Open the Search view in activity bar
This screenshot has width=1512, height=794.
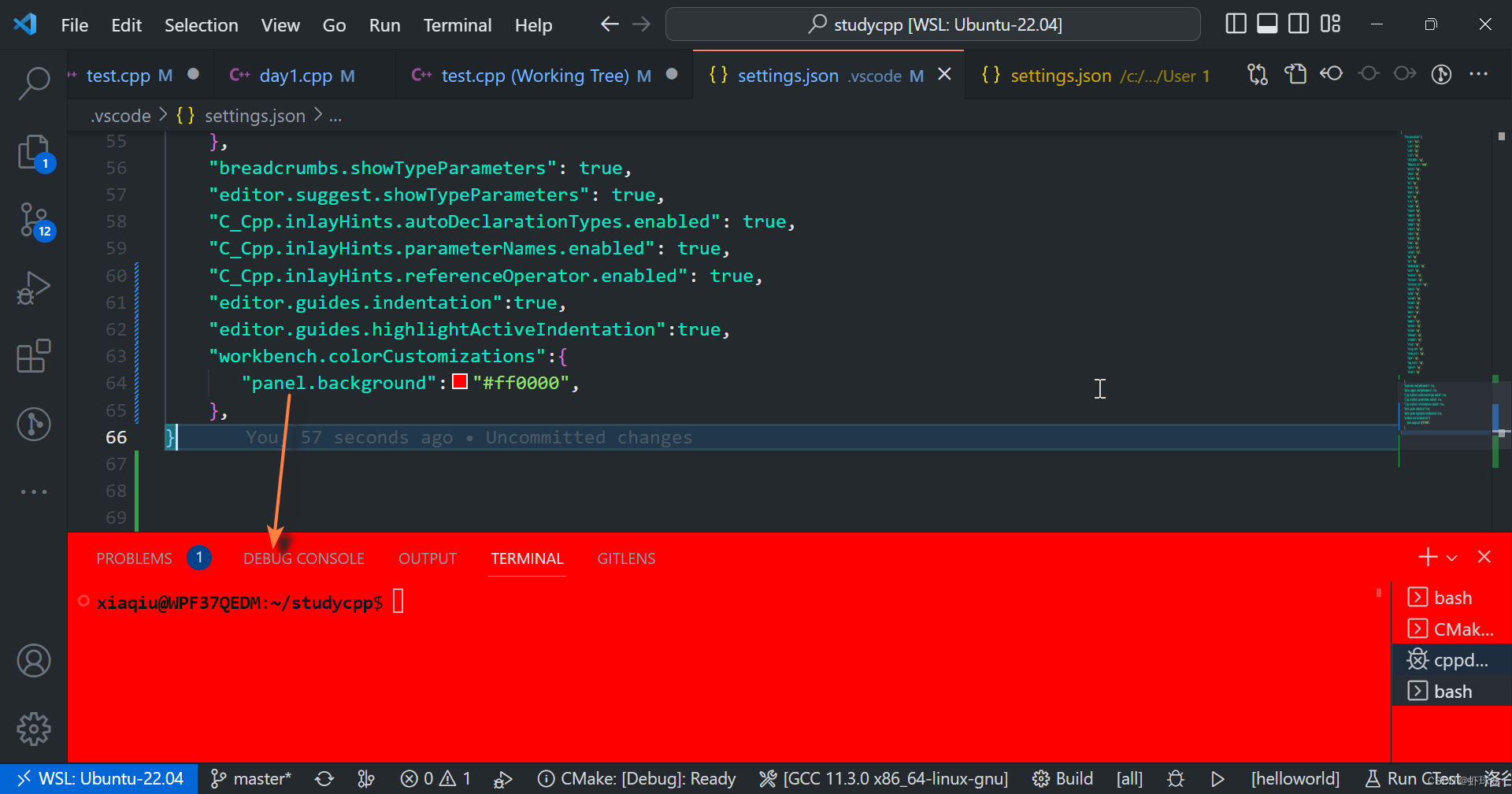pyautogui.click(x=34, y=83)
